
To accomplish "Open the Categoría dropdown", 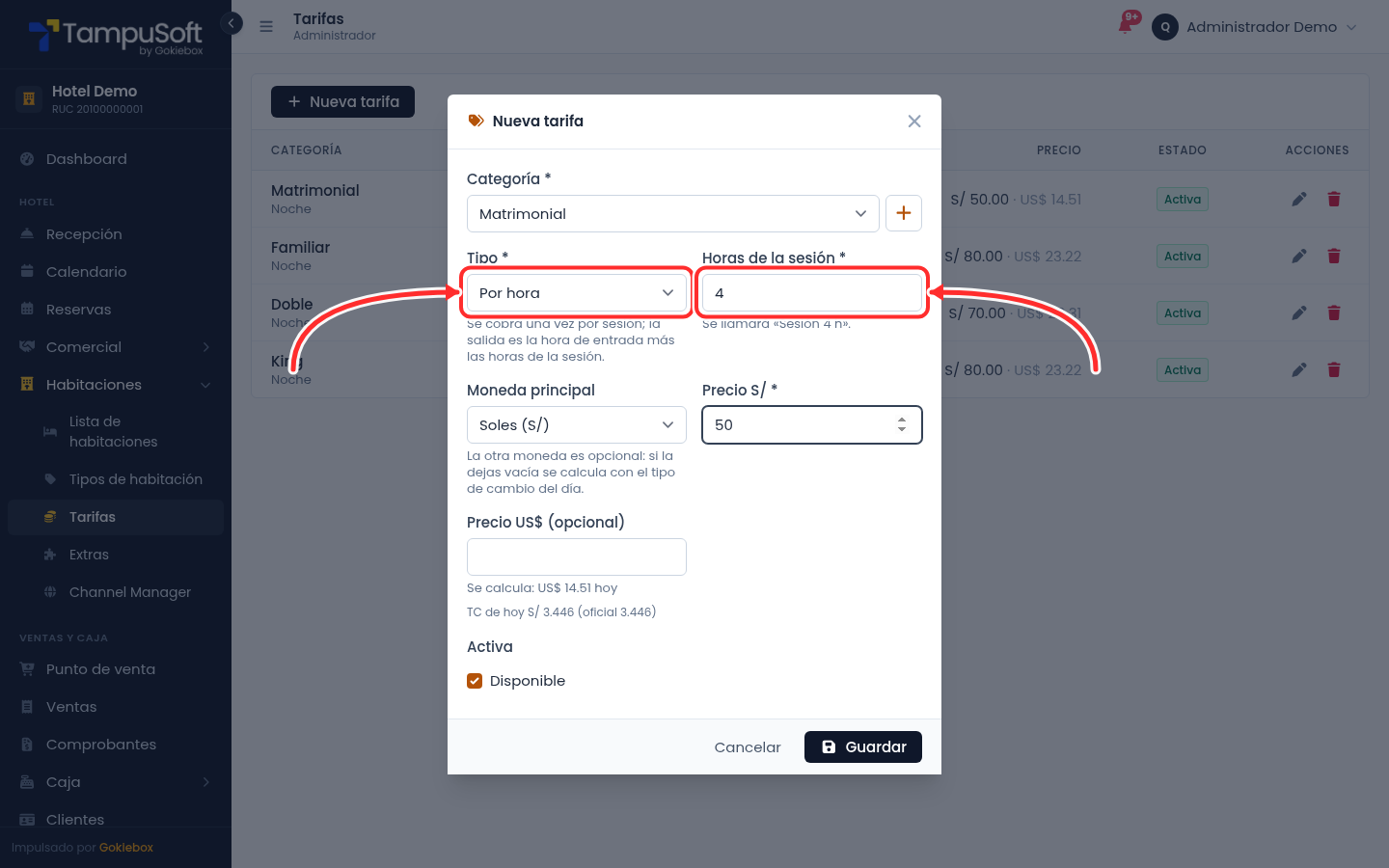I will pyautogui.click(x=673, y=213).
